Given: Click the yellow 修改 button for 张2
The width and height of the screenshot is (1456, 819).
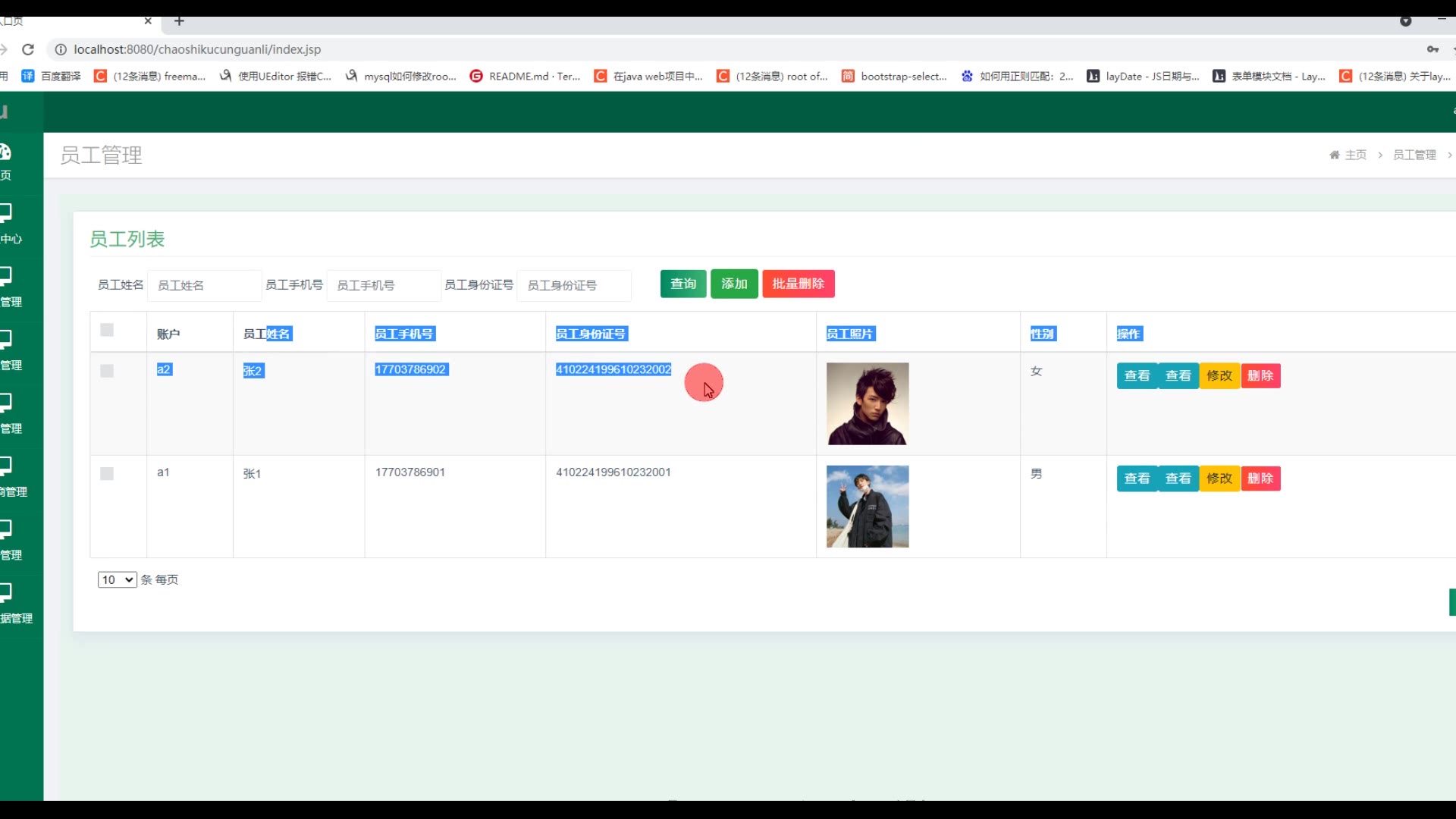Looking at the screenshot, I should [x=1219, y=375].
